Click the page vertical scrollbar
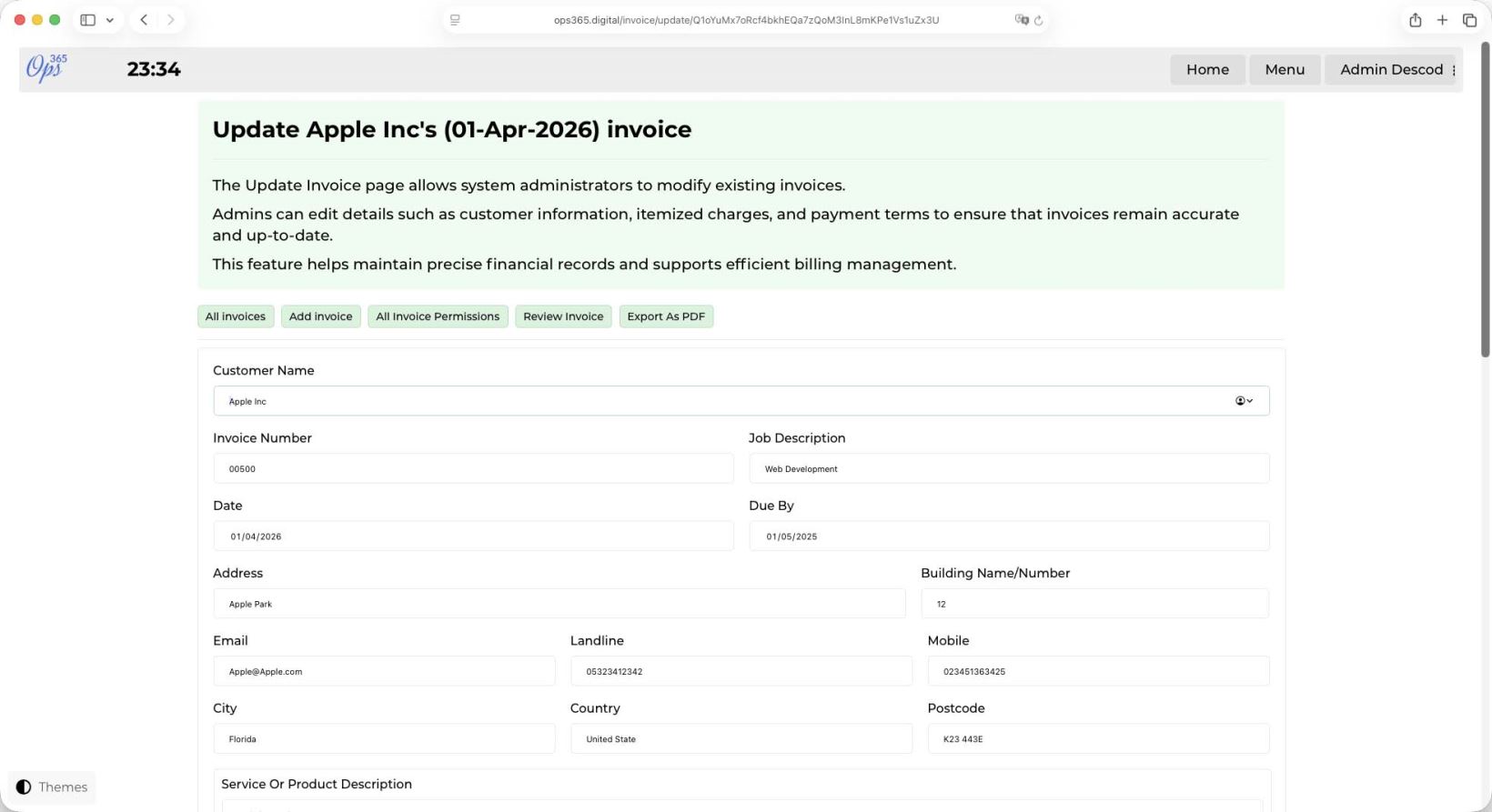The image size is (1492, 812). [1486, 200]
